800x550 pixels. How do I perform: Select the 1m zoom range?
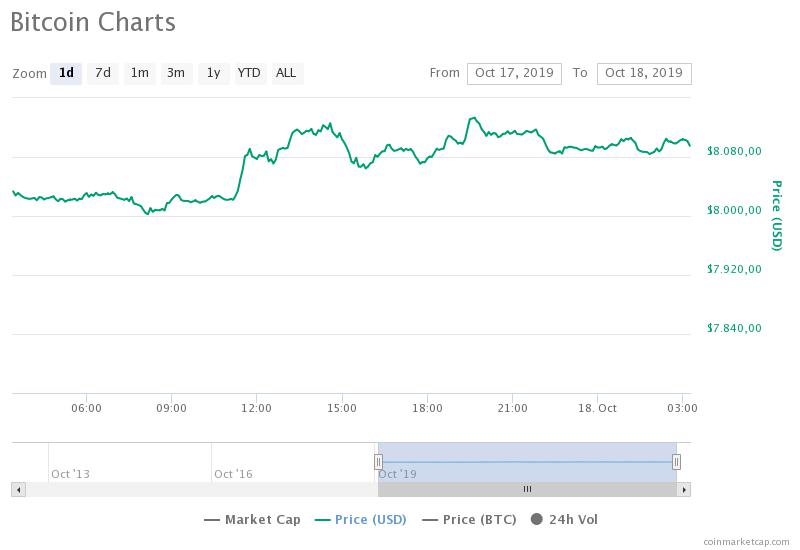pyautogui.click(x=140, y=73)
